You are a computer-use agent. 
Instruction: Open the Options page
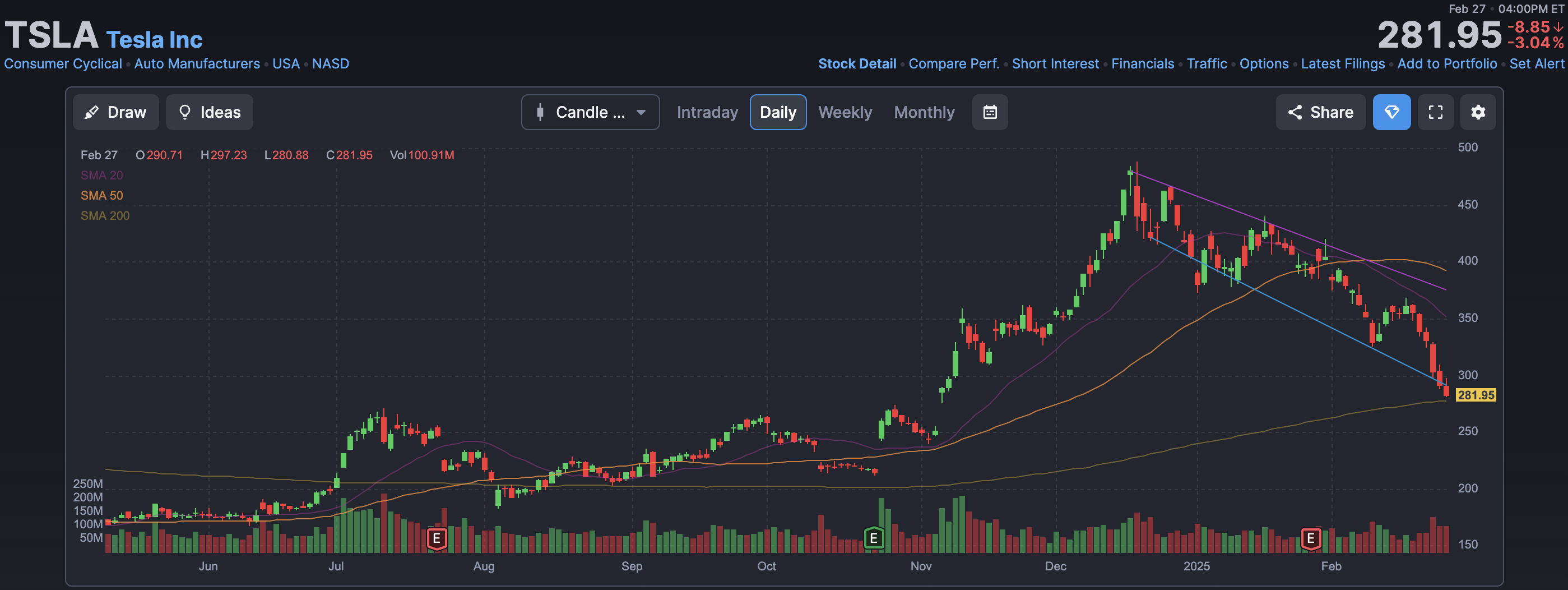[1264, 64]
